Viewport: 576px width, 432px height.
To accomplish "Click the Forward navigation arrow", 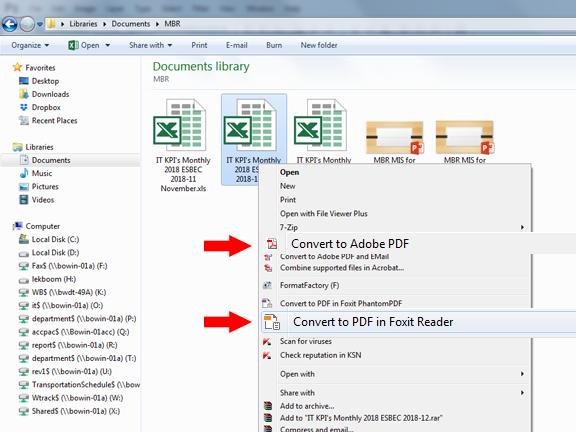I will [27, 24].
